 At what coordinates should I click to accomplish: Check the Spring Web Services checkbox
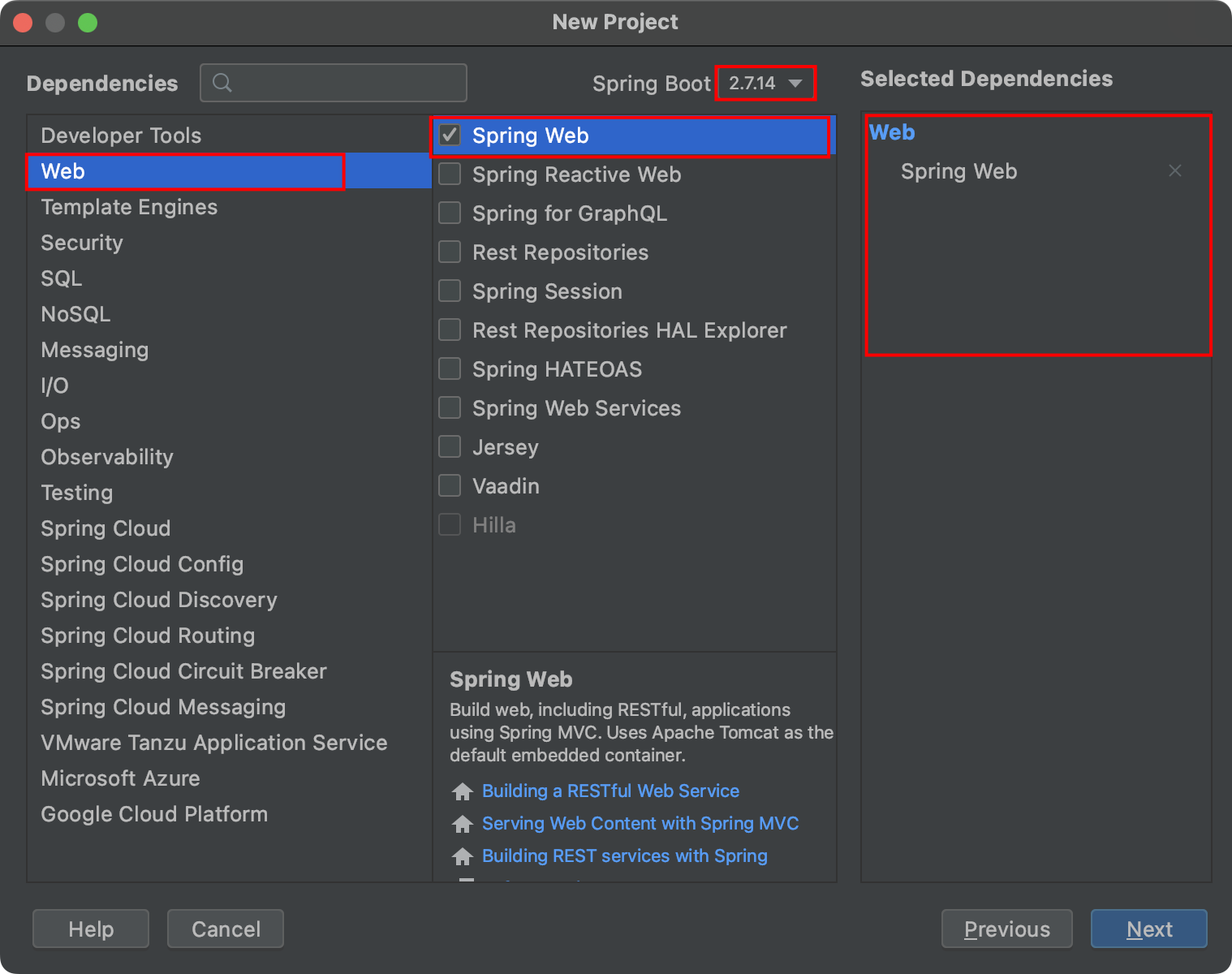[450, 407]
